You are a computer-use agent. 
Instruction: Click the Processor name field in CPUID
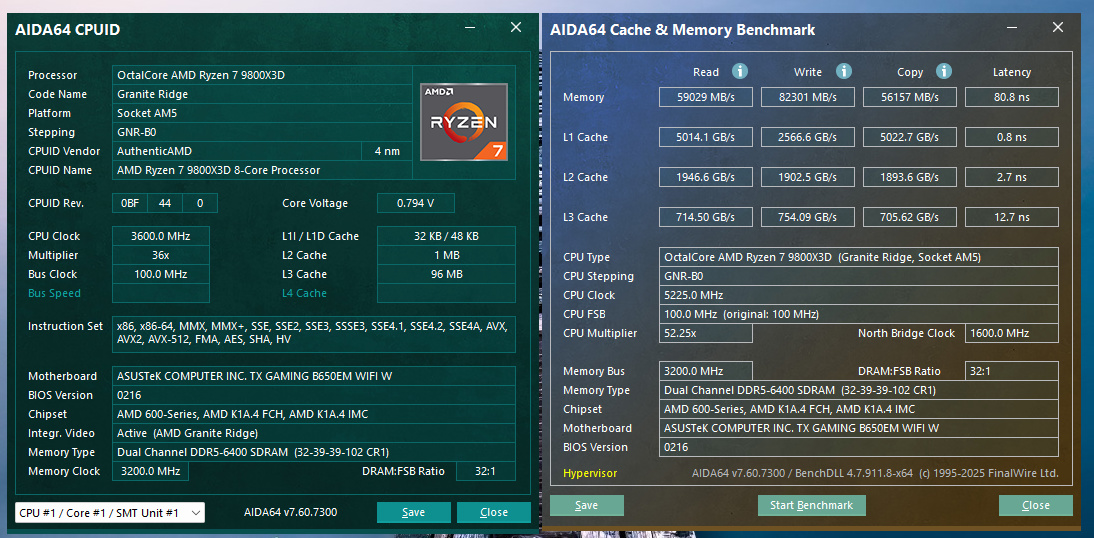point(262,75)
